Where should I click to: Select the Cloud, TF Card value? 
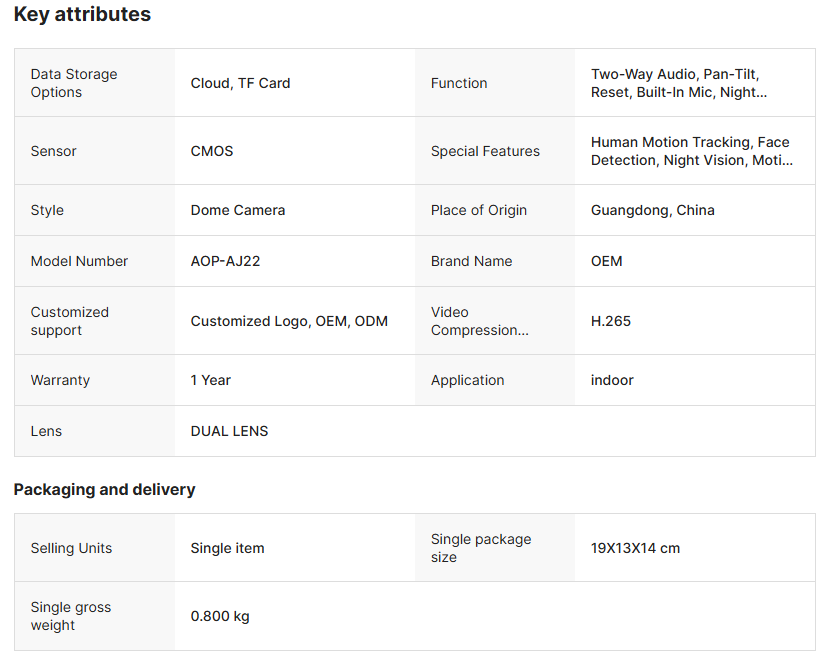(240, 83)
